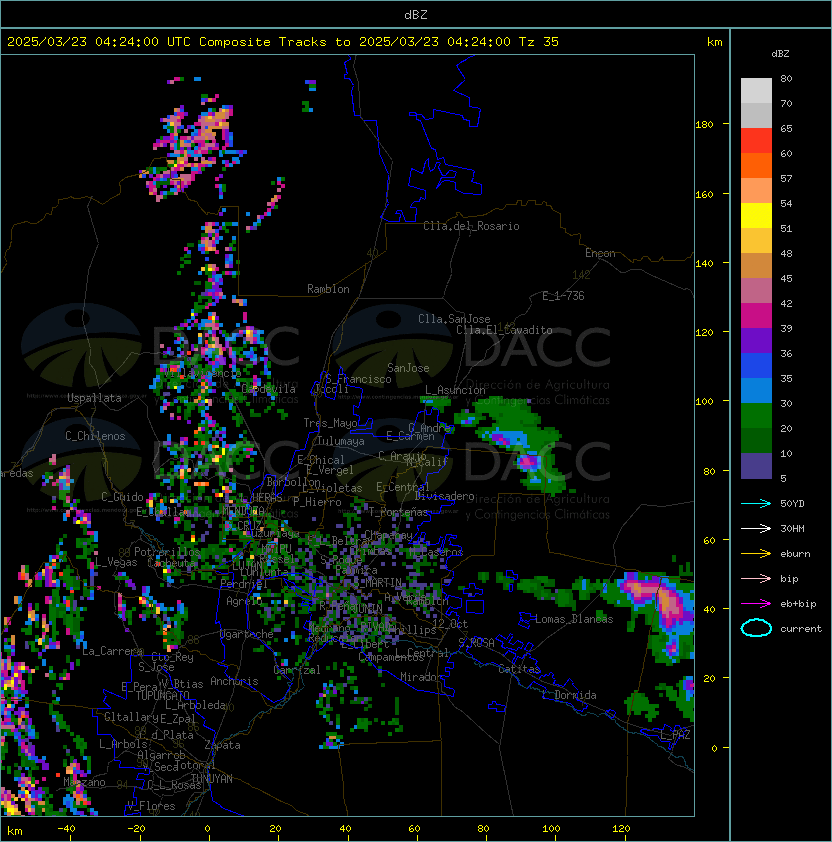Click the 'S_Francisco' place label
832x842 pixels.
pyautogui.click(x=358, y=379)
